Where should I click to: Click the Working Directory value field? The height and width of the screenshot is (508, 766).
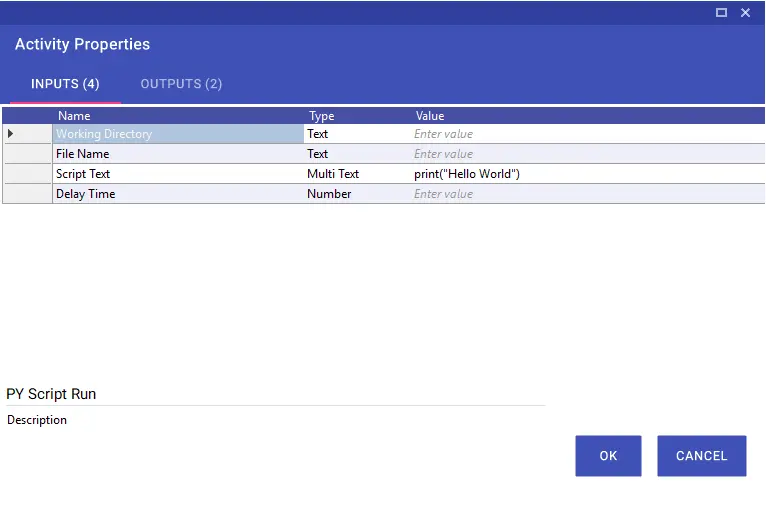click(x=588, y=134)
